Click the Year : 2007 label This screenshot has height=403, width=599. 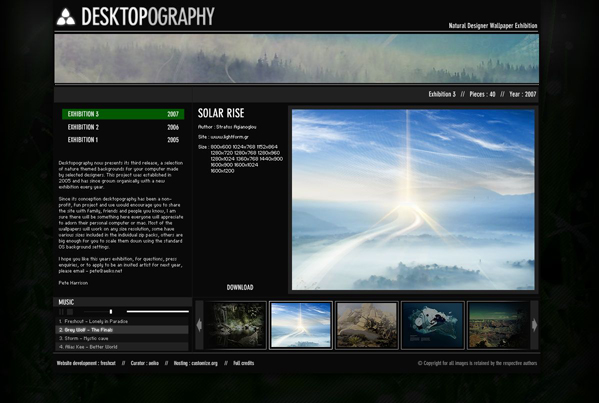pyautogui.click(x=523, y=94)
